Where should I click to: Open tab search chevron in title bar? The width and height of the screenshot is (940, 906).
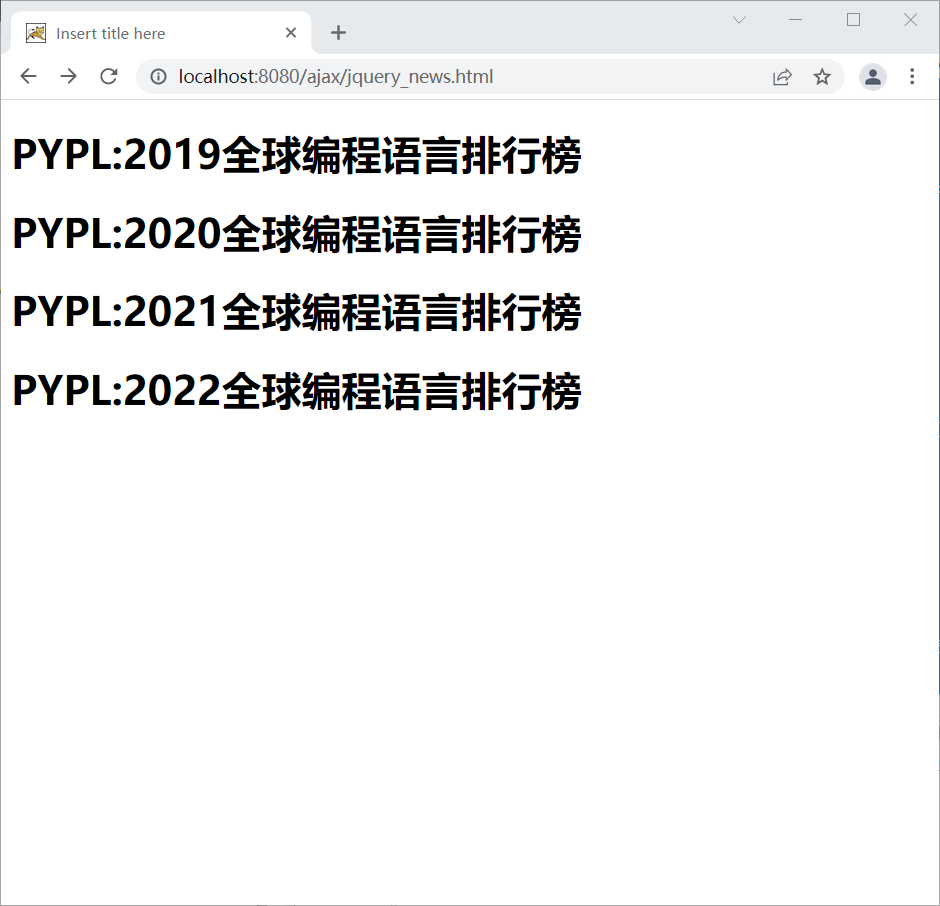(739, 20)
